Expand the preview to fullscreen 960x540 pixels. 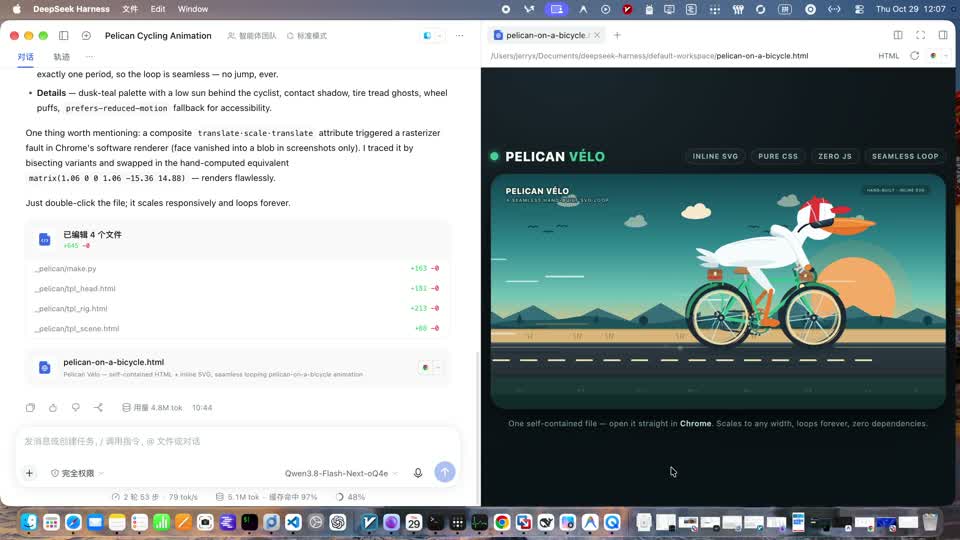coord(921,36)
